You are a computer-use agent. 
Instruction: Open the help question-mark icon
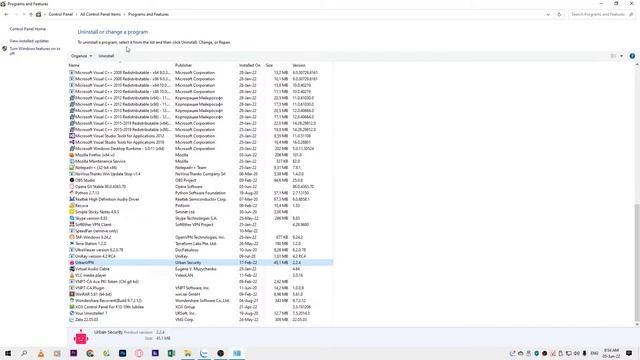coord(632,56)
